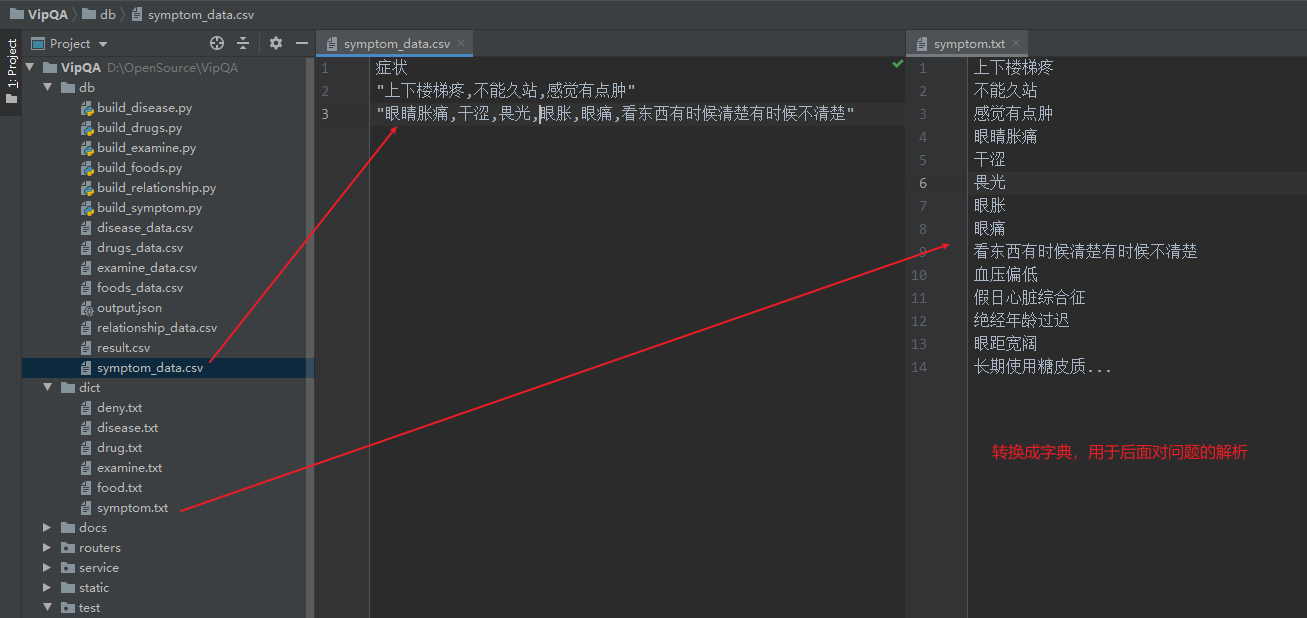Select symptom.txt in project tree
Image resolution: width=1307 pixels, height=618 pixels.
(132, 508)
